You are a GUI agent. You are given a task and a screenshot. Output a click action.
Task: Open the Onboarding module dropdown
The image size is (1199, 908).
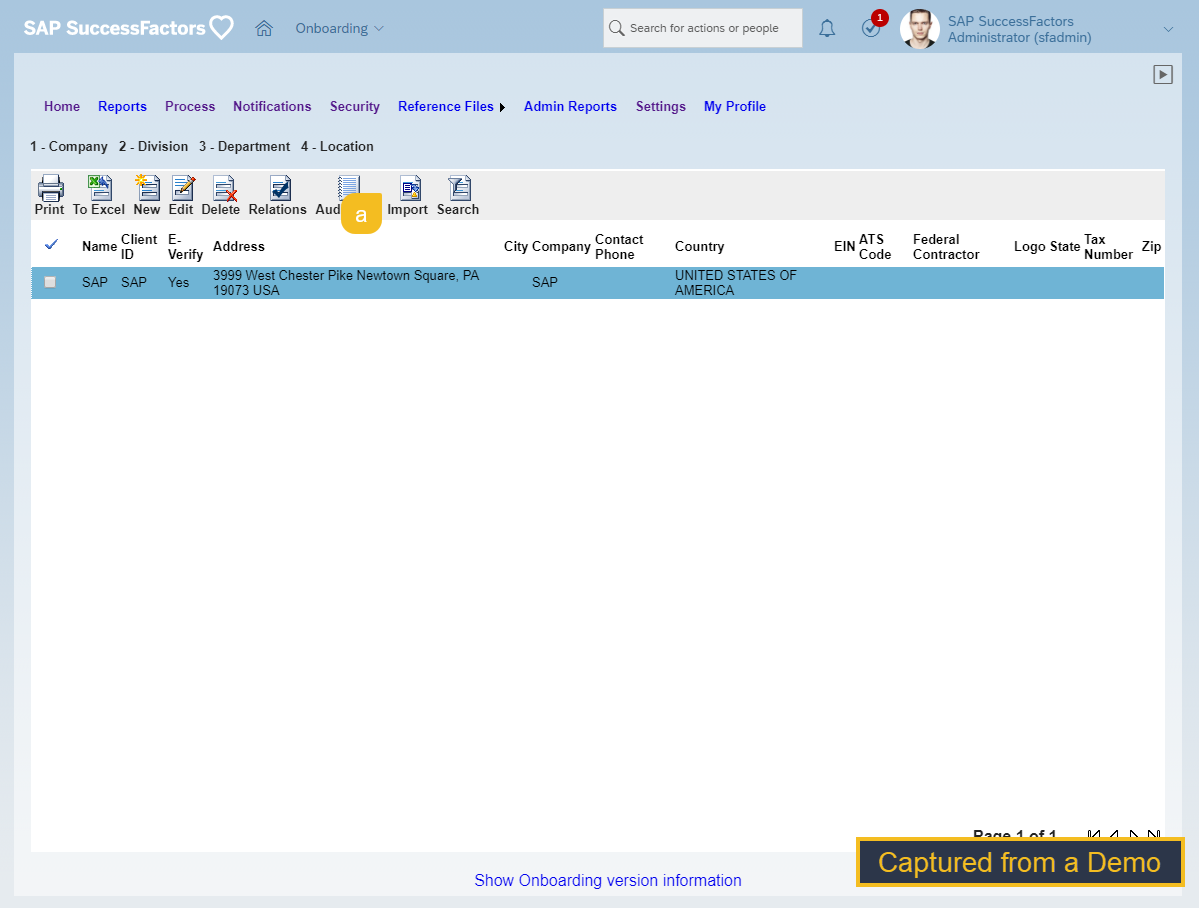coord(340,28)
